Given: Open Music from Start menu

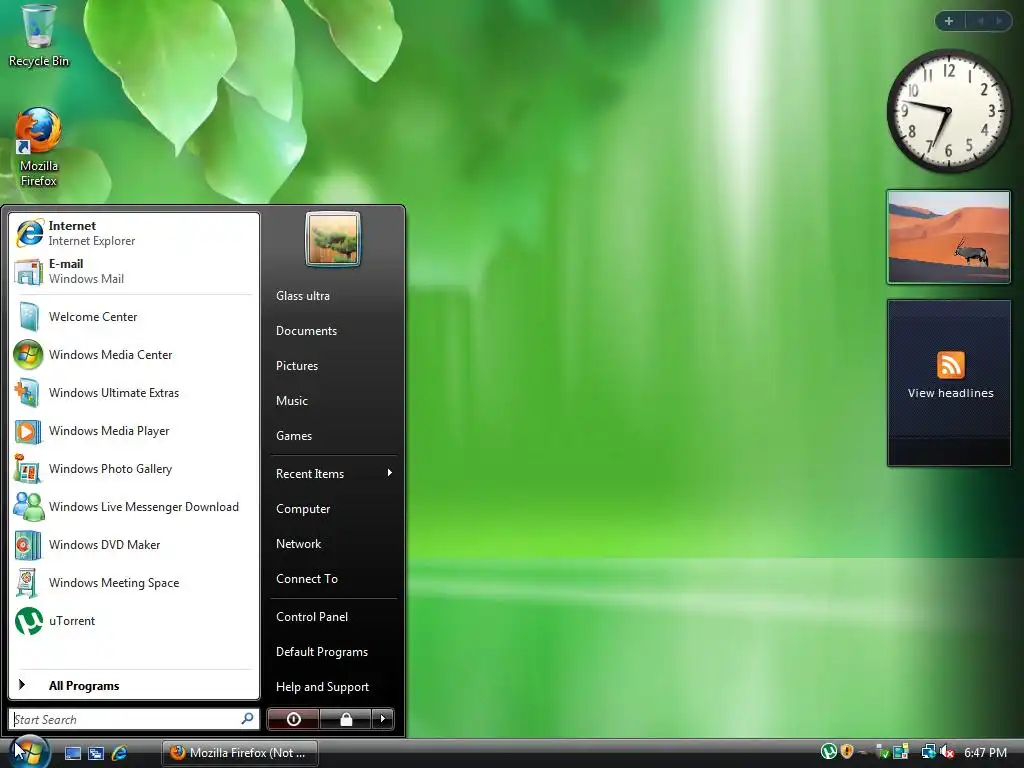Looking at the screenshot, I should pos(333,401).
